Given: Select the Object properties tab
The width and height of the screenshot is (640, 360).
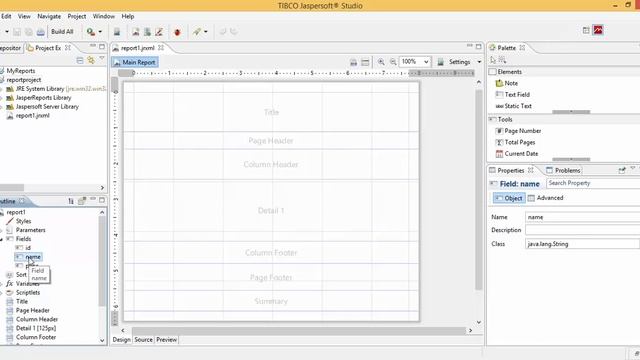Looking at the screenshot, I should (x=509, y=198).
